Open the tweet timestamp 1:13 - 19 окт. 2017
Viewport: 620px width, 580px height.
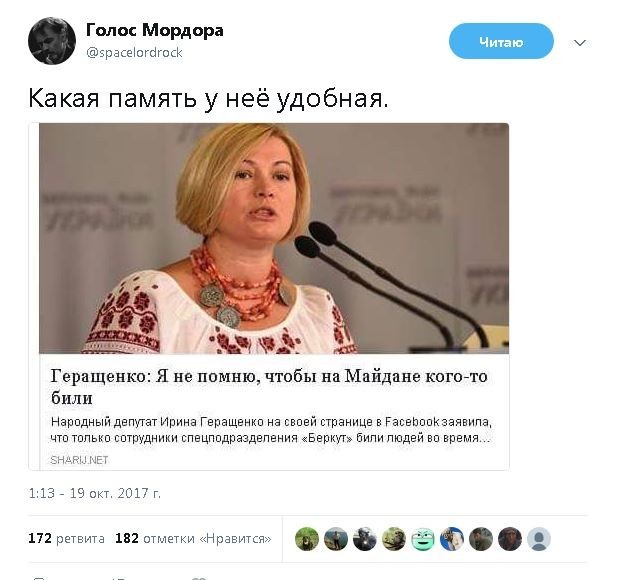[x=95, y=493]
